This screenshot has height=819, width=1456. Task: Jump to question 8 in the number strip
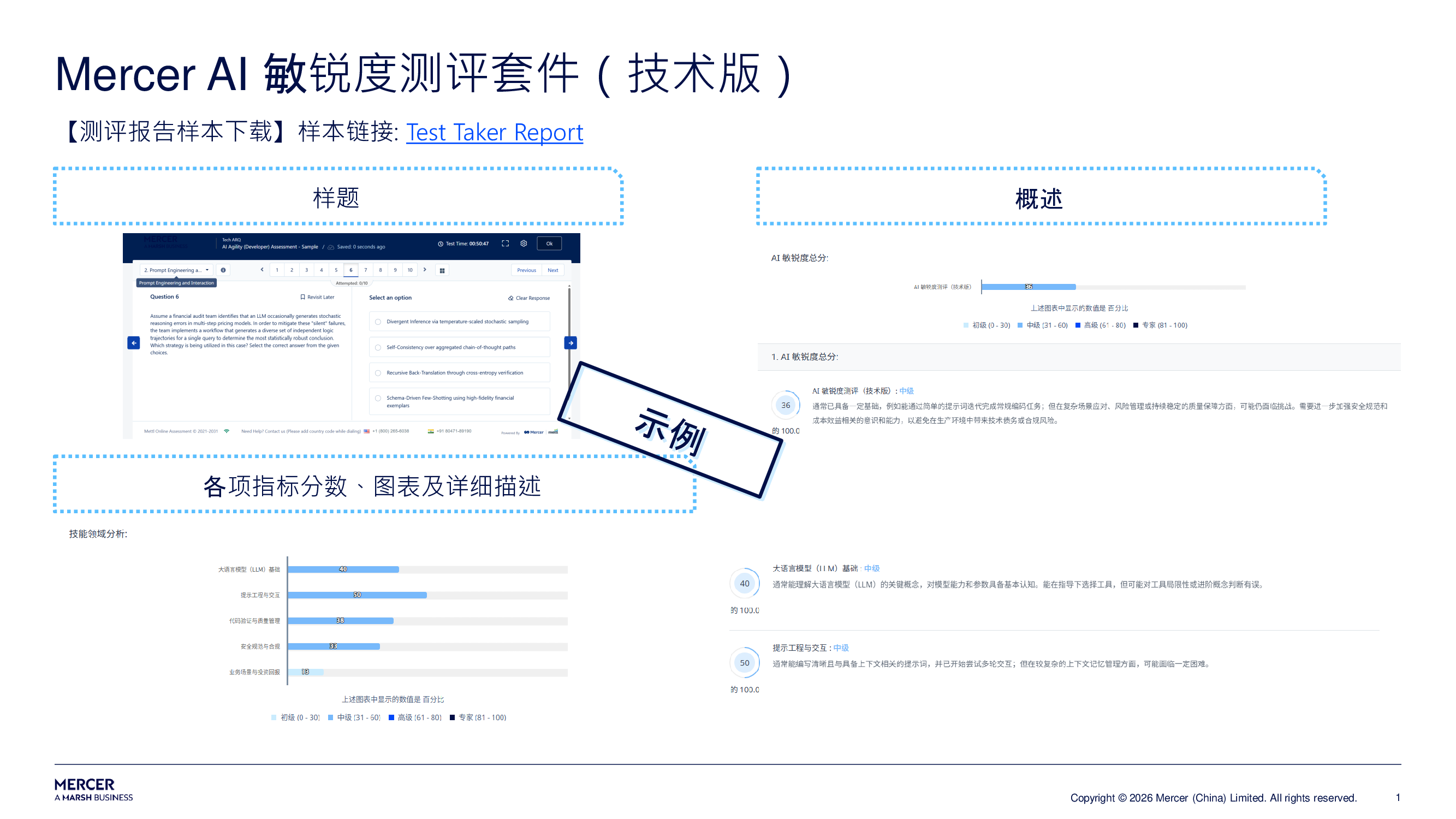pyautogui.click(x=381, y=270)
